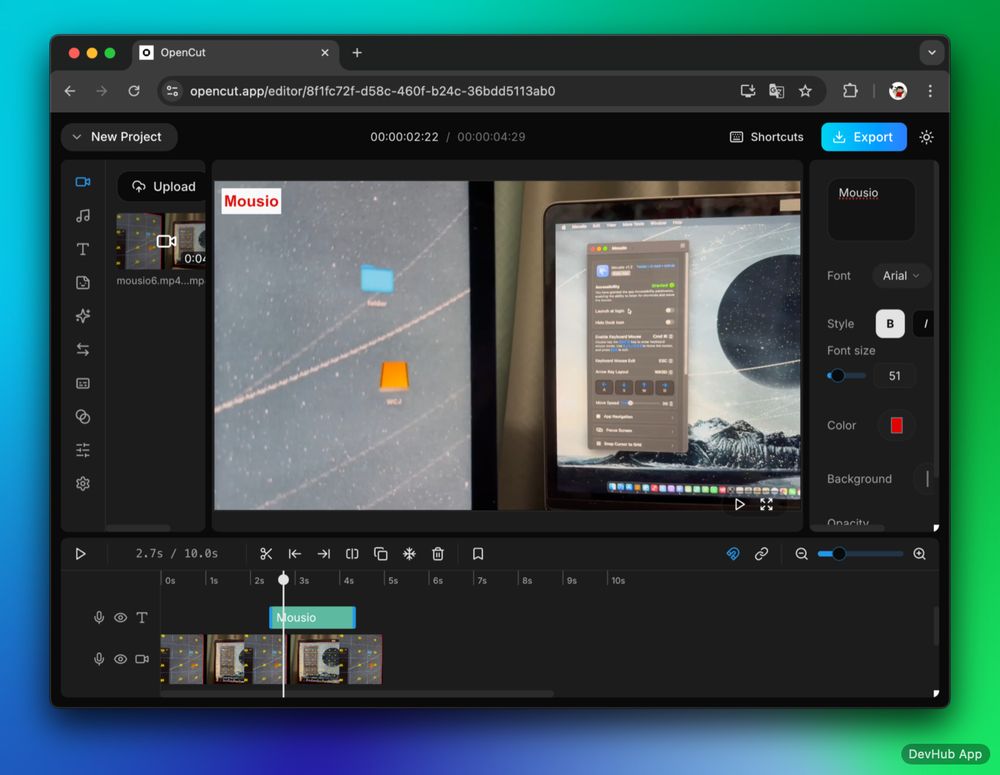
Task: Separate audio using the split-columns icon
Action: [x=352, y=554]
